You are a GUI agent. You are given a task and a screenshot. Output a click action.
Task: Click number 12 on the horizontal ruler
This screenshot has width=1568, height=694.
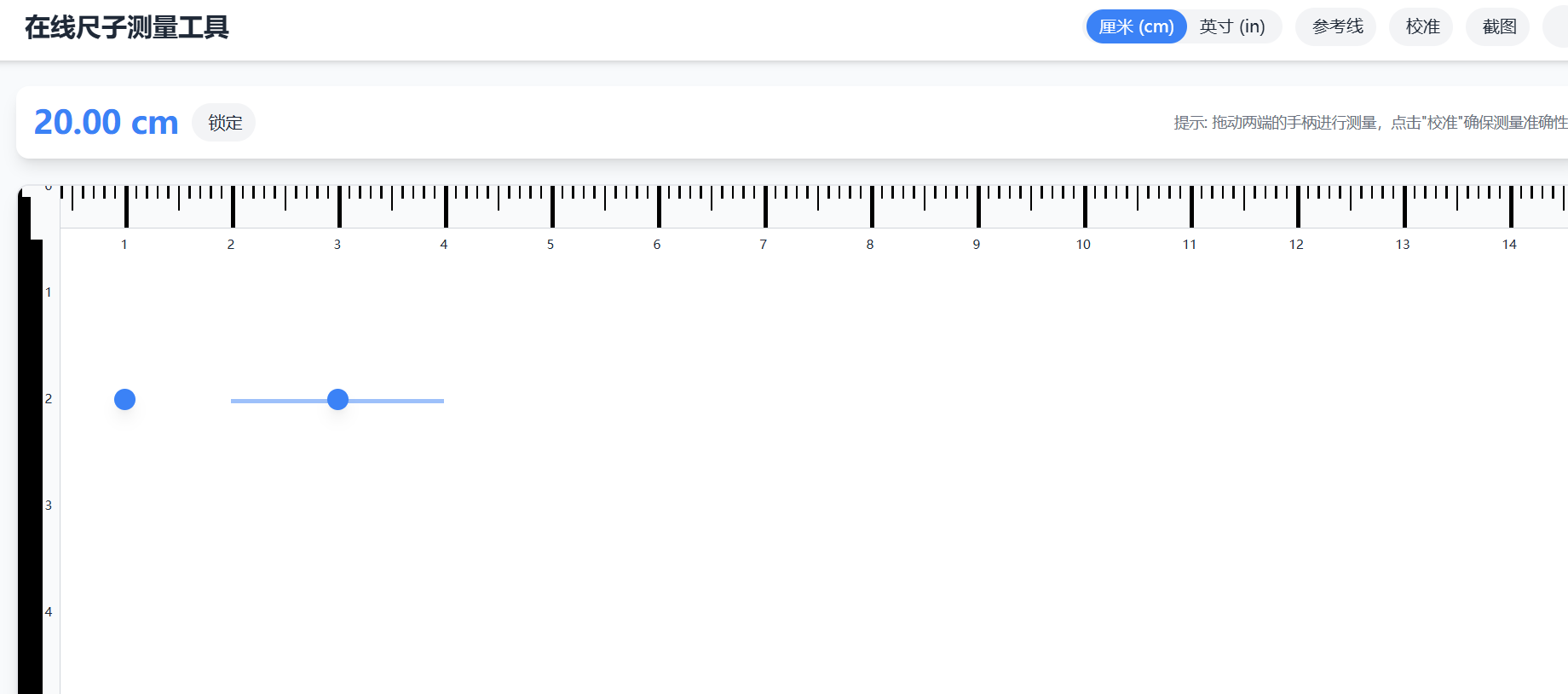tap(1296, 245)
